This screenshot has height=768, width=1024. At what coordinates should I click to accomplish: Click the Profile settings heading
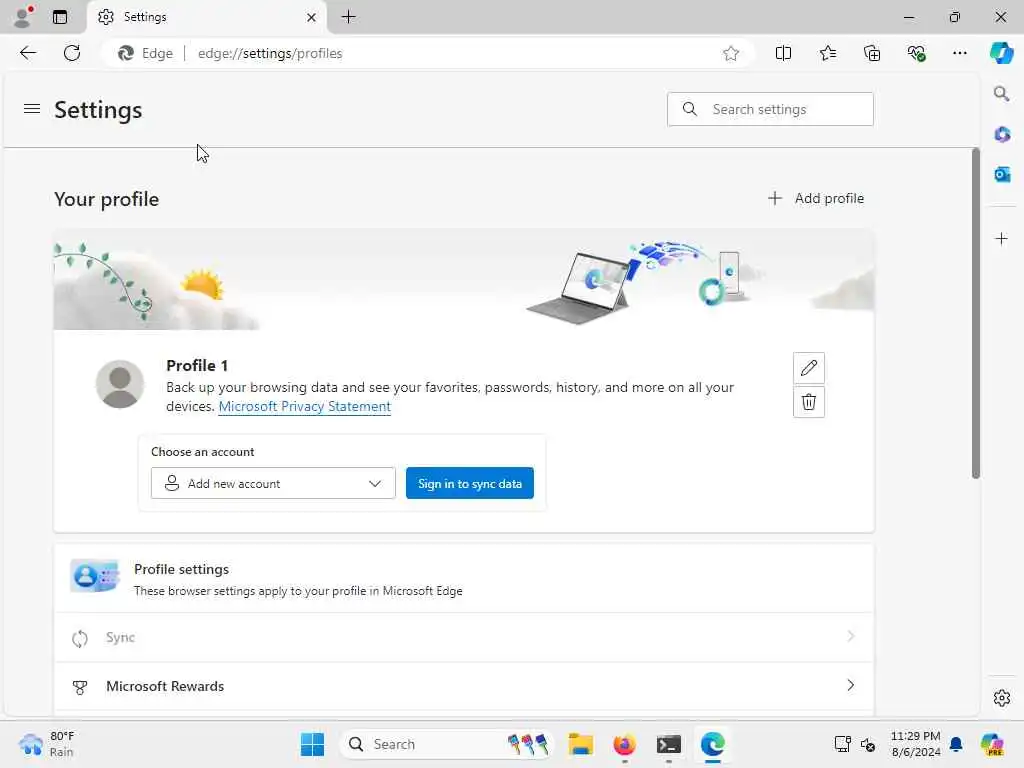[x=182, y=569]
